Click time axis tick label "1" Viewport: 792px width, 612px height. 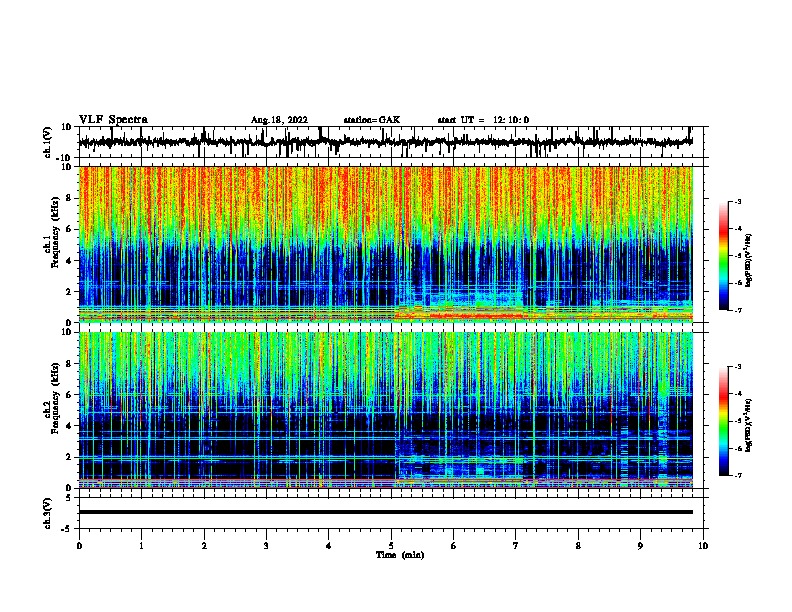pos(141,545)
